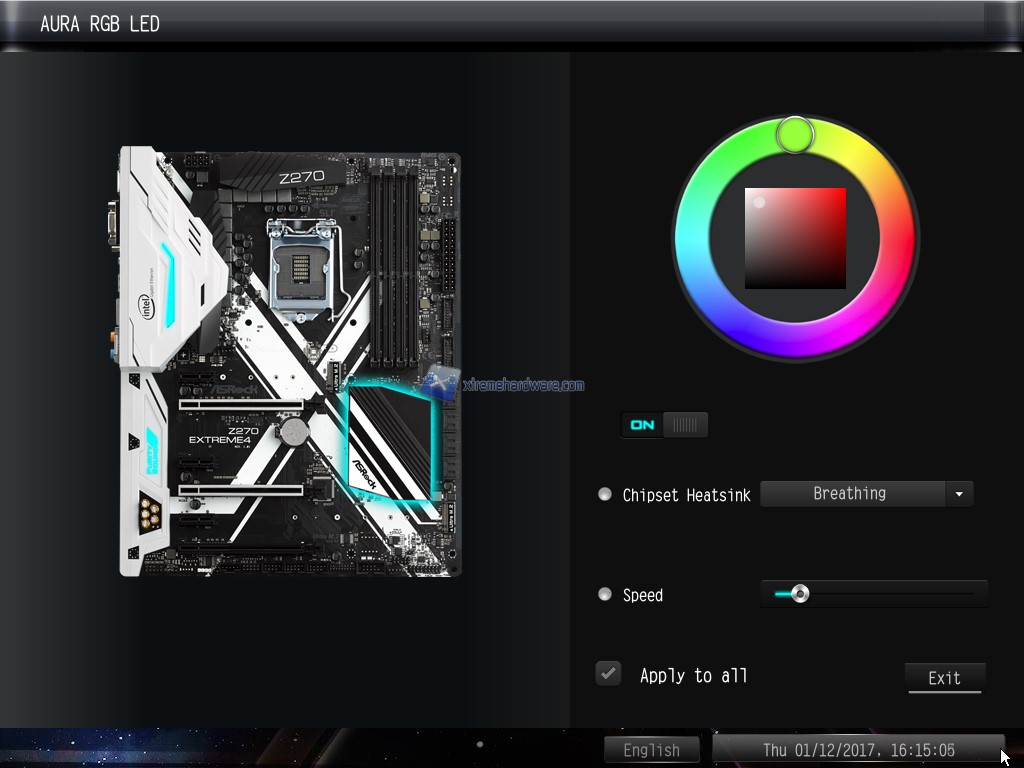The image size is (1024, 768).
Task: Select the Speed radio button
Action: pyautogui.click(x=605, y=594)
